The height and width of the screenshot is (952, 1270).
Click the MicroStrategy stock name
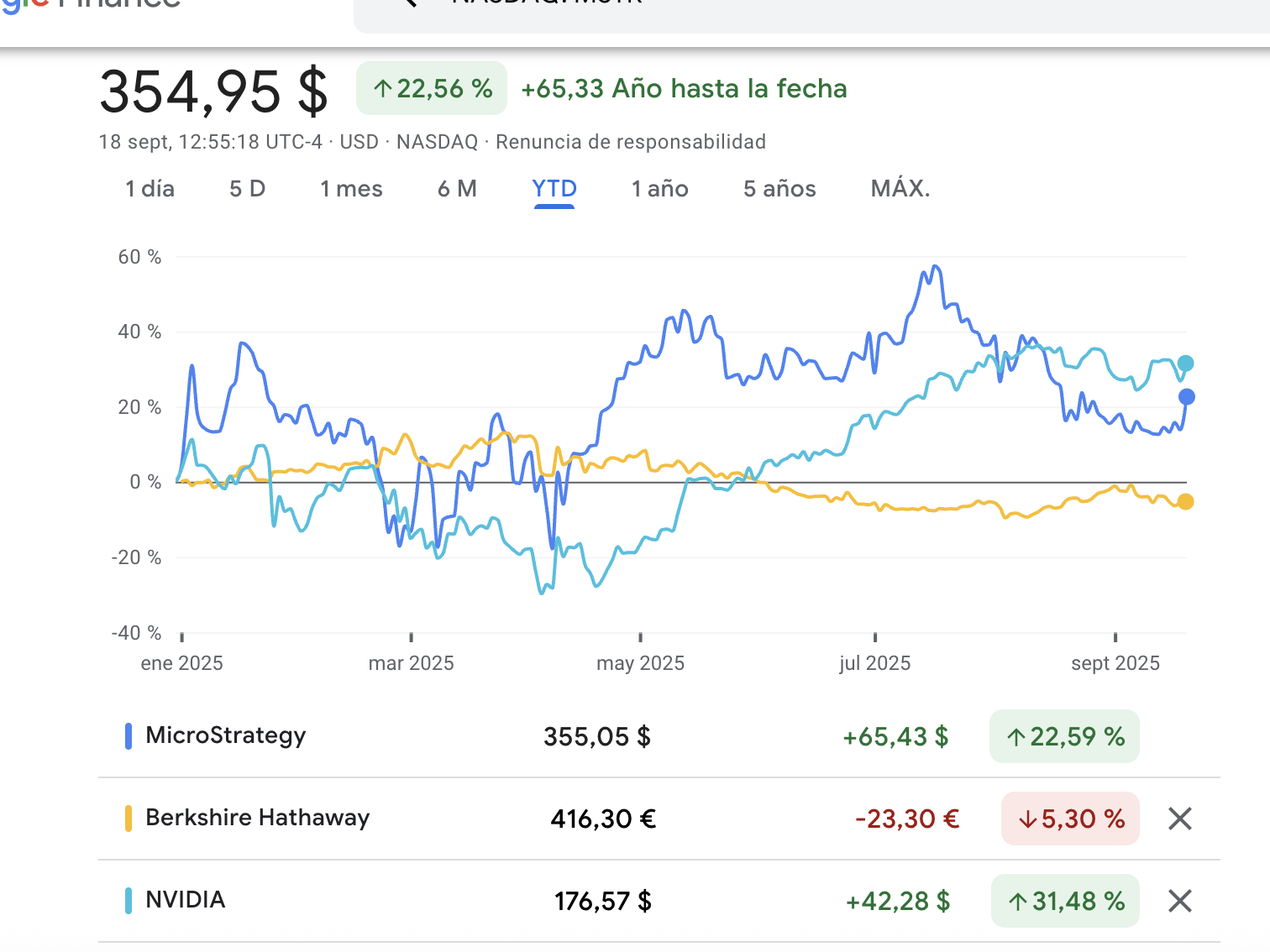pyautogui.click(x=225, y=735)
